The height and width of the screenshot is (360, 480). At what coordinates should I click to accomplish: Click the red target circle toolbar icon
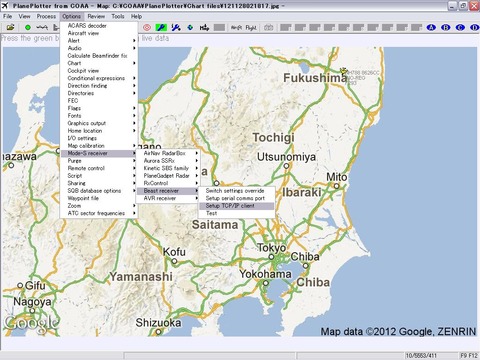tap(147, 27)
